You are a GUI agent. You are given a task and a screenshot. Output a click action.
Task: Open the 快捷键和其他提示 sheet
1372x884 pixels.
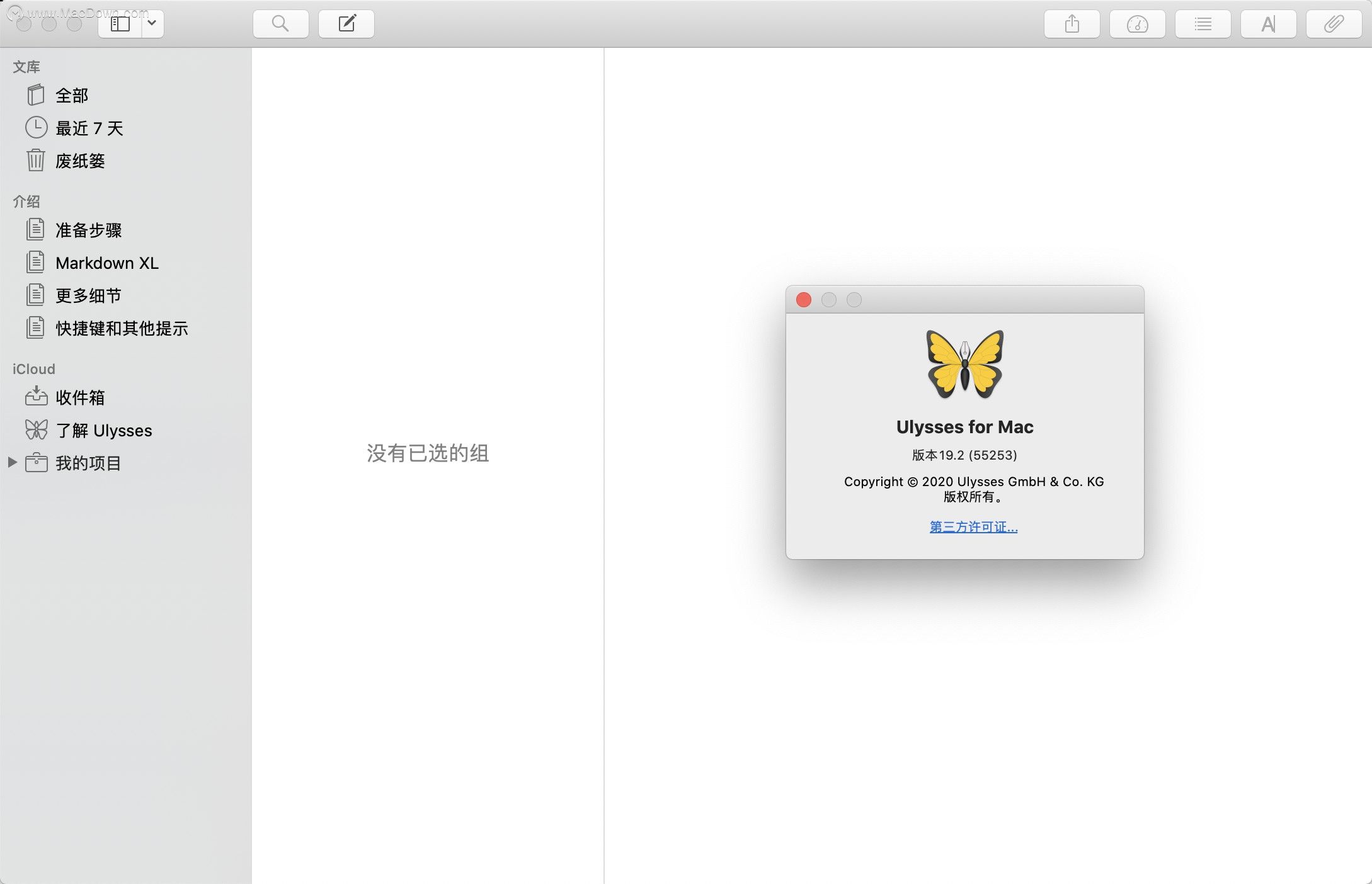[126, 329]
